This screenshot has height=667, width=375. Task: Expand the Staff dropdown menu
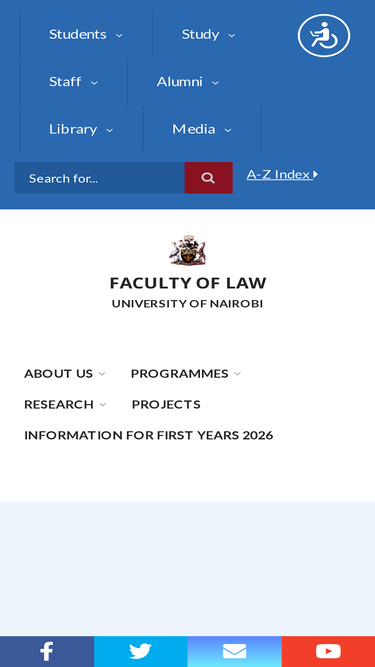pyautogui.click(x=73, y=82)
